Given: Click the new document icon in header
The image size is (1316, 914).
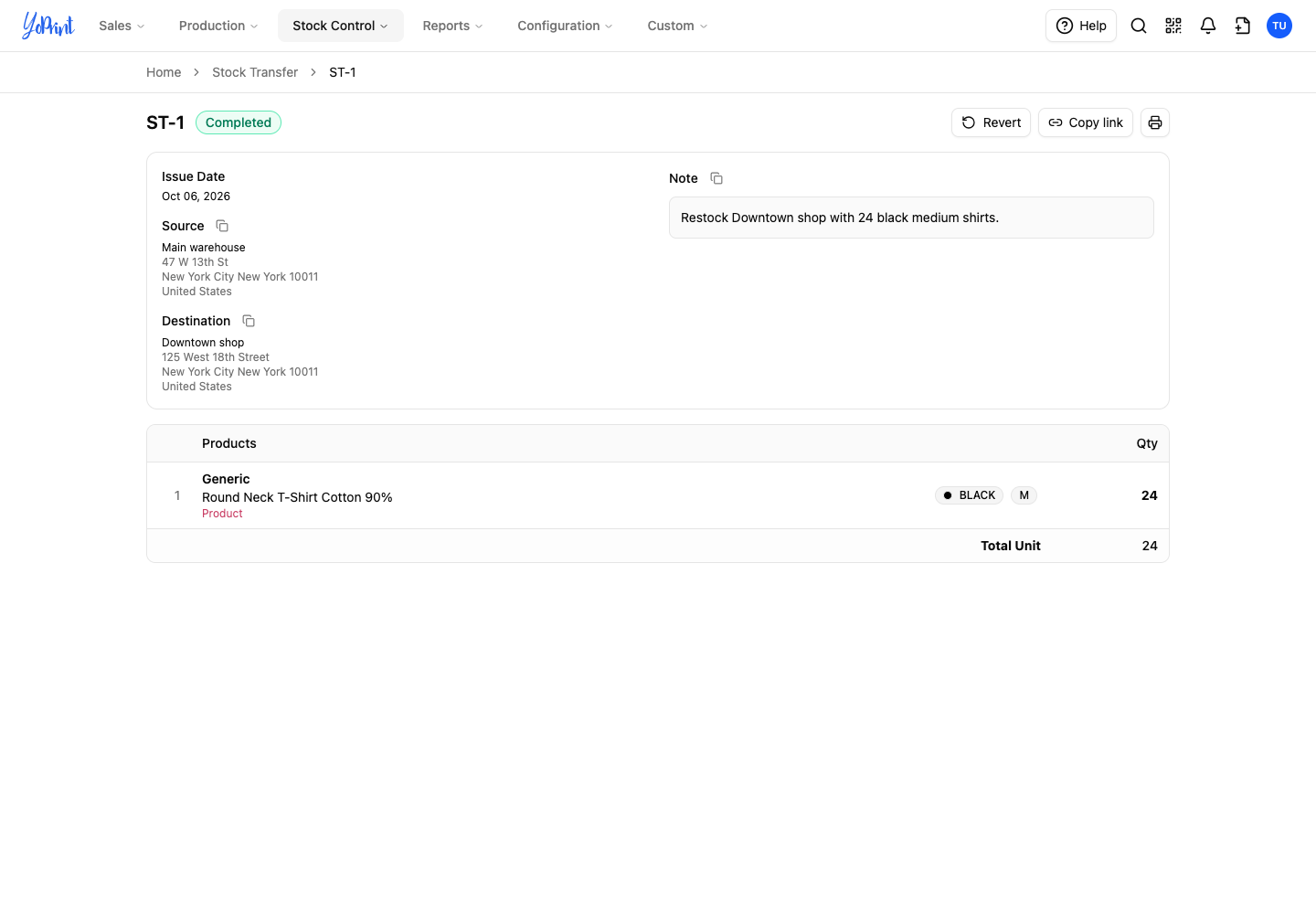Looking at the screenshot, I should pos(1243,26).
